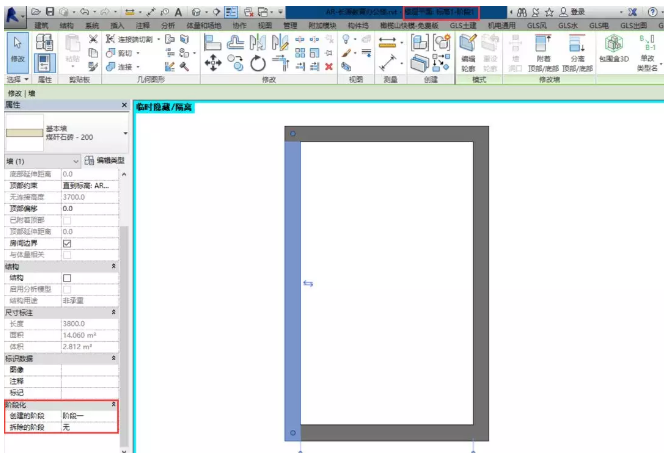Screen dimensions: 669x457
Task: Select the Rotate circular arrow tool
Action: click(258, 64)
